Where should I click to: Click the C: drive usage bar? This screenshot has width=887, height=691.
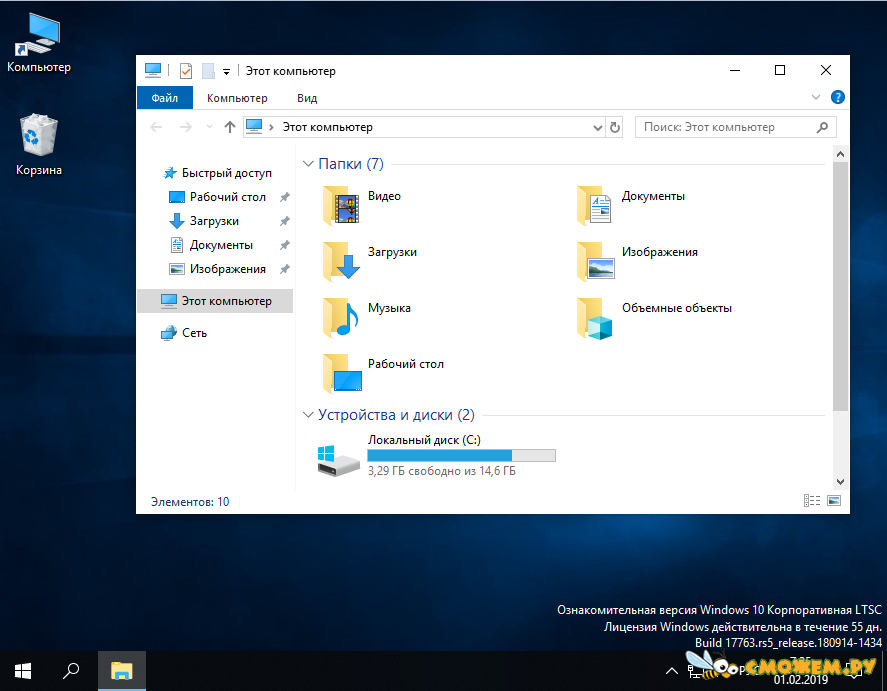pos(462,455)
